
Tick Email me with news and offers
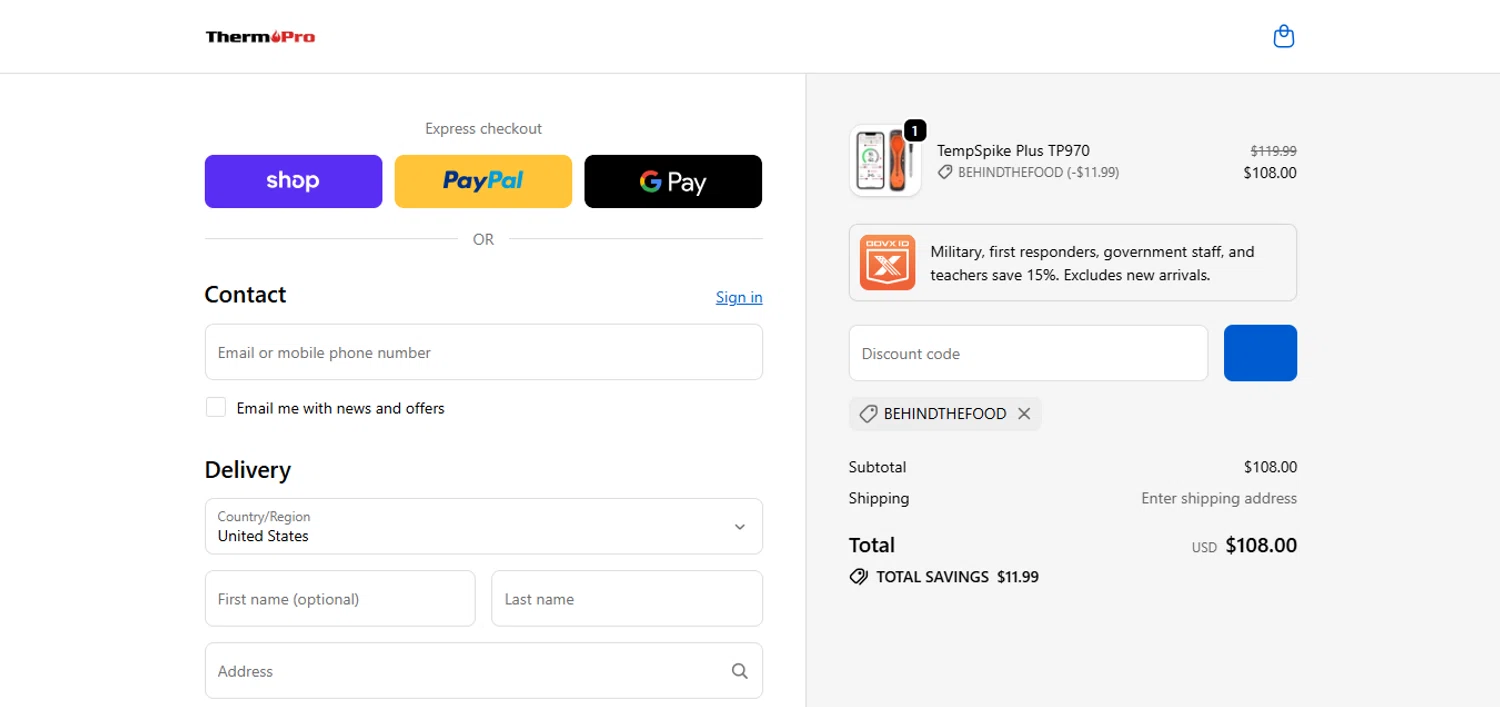tap(216, 407)
